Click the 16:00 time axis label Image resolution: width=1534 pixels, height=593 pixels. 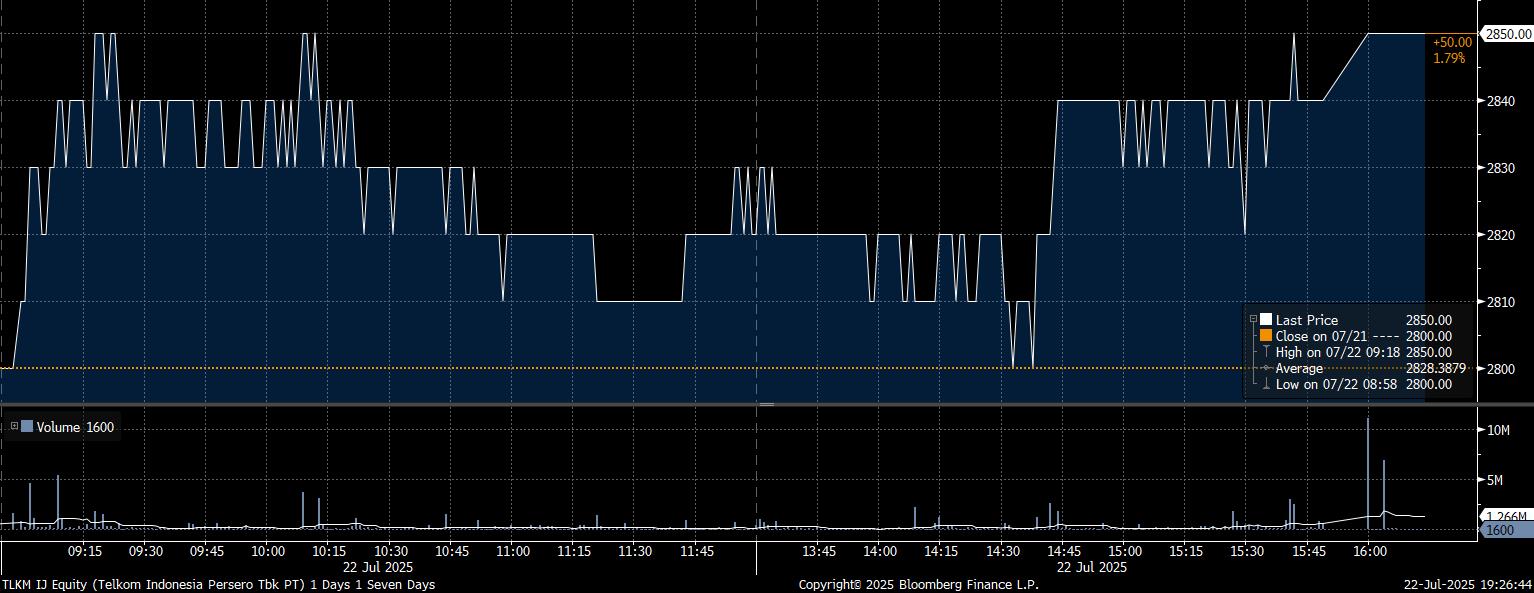1369,551
